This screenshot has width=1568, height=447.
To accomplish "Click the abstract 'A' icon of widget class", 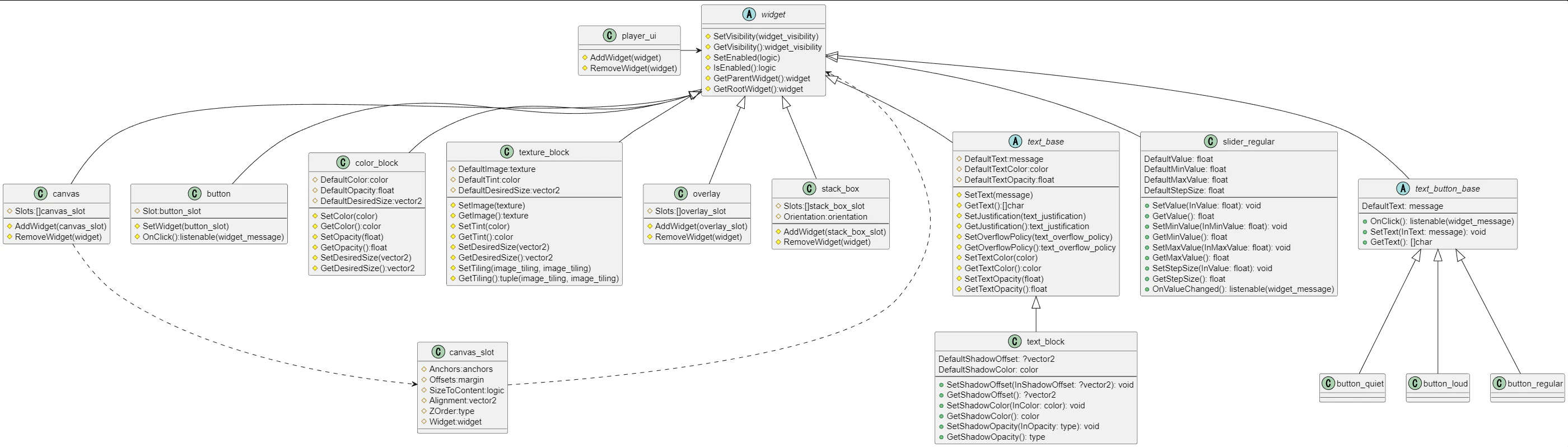I will tap(749, 14).
